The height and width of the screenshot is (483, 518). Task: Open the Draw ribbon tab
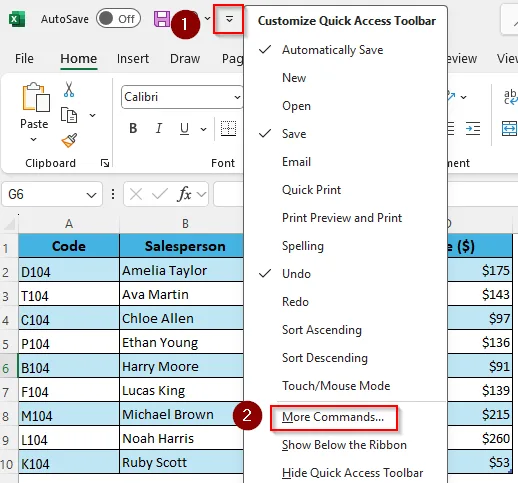pos(185,59)
